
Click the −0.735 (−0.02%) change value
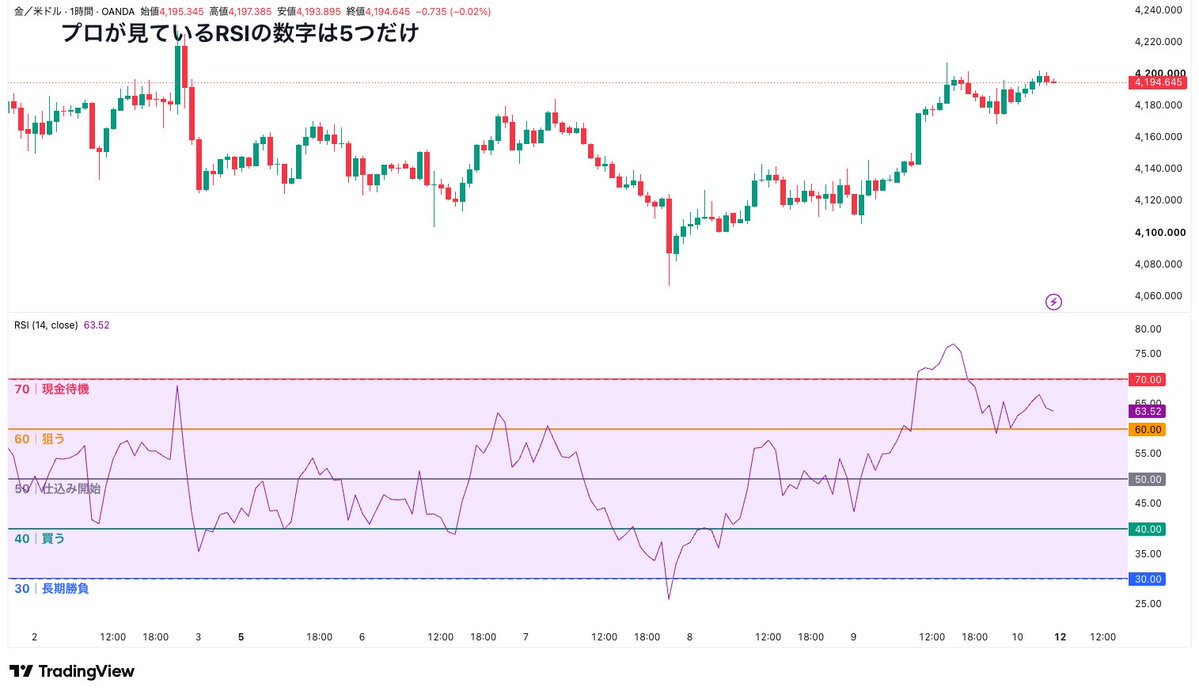click(x=453, y=11)
